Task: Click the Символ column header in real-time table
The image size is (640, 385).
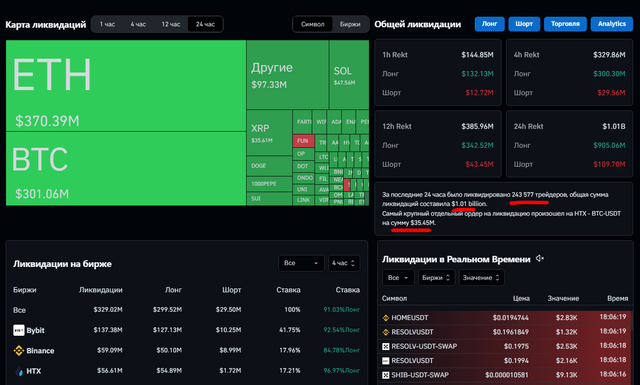Action: (394, 298)
